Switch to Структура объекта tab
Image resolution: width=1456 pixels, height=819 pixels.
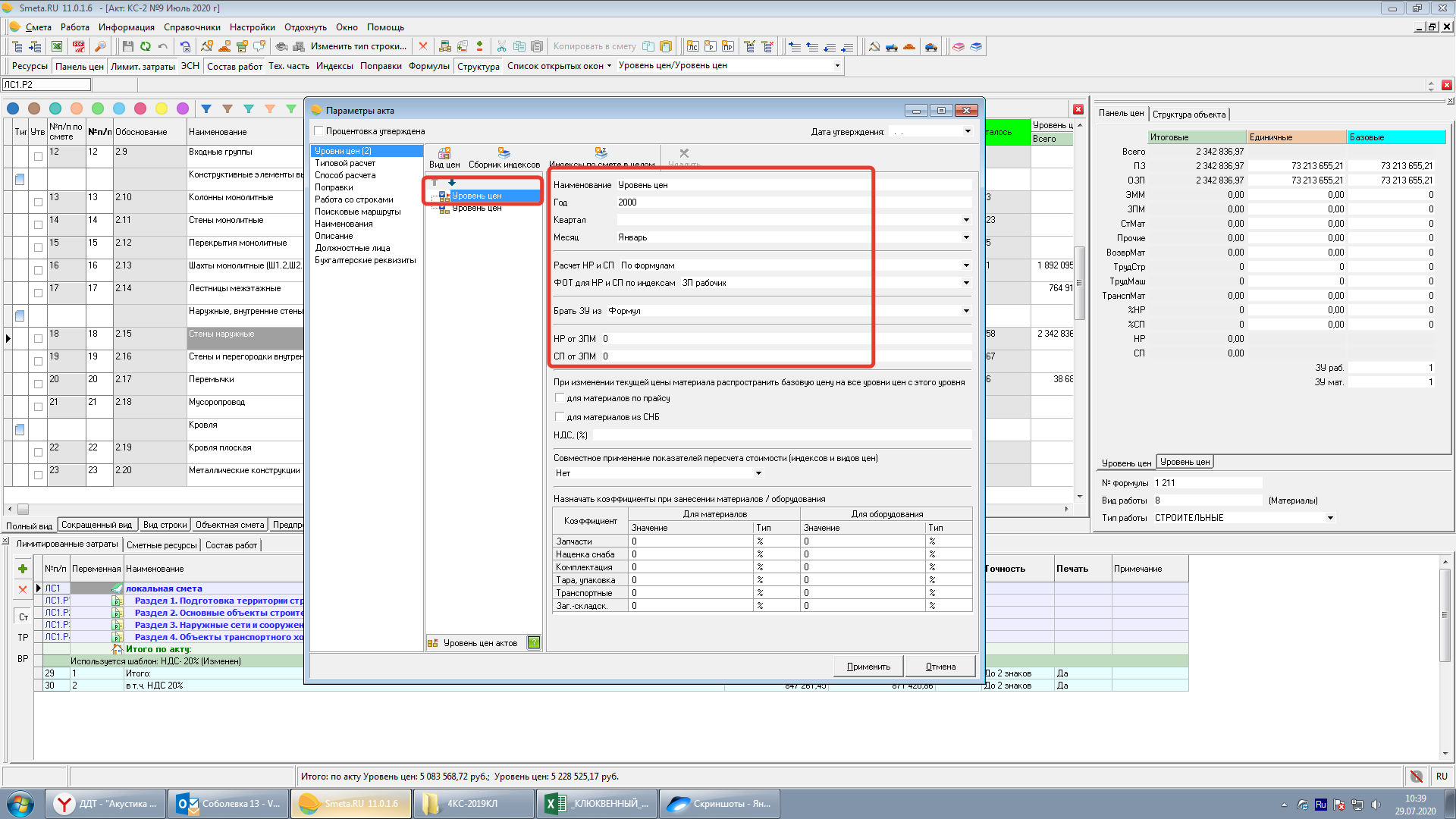click(x=1189, y=115)
